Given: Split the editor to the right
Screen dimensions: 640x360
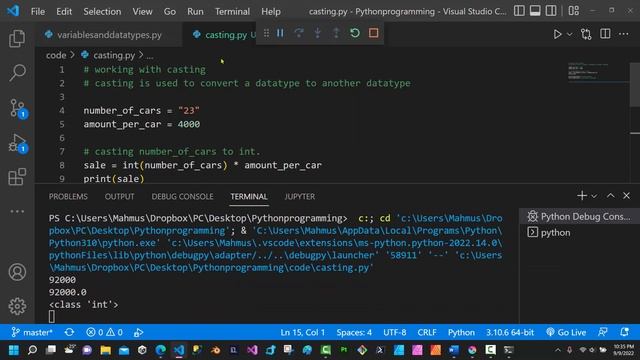Looking at the screenshot, I should pos(605,34).
